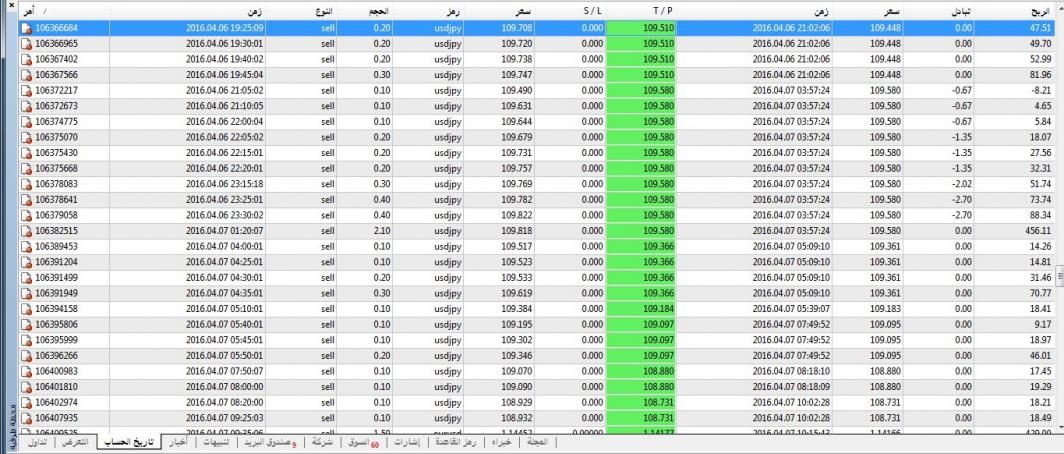Sort by the النوع column header
1064x454 pixels.
[x=302, y=12]
